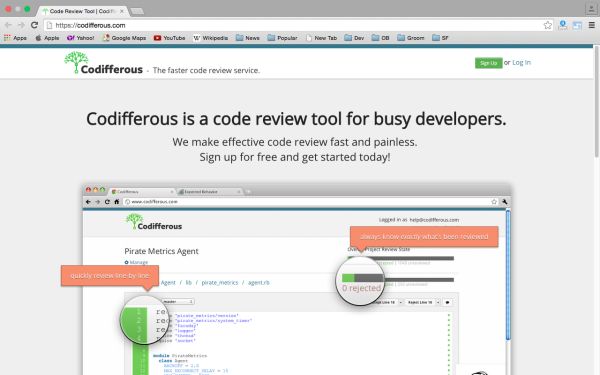This screenshot has height=375, width=600.
Task: Open the New Tab bookmark
Action: [321, 38]
